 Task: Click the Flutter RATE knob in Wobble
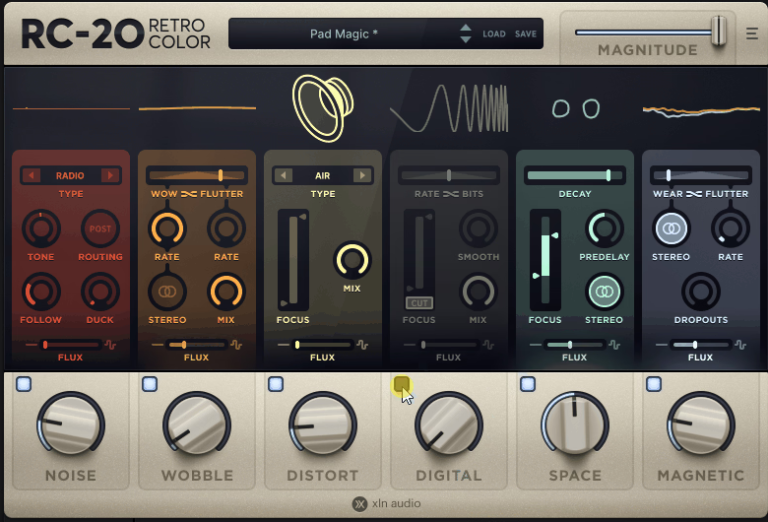pos(226,229)
